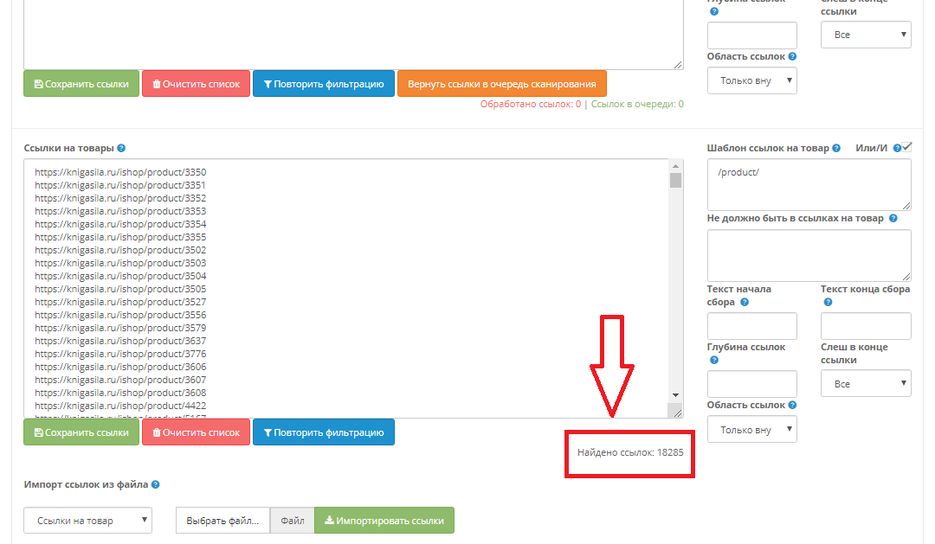Click help icon next to 'Ссылки на товары'

pos(121,148)
